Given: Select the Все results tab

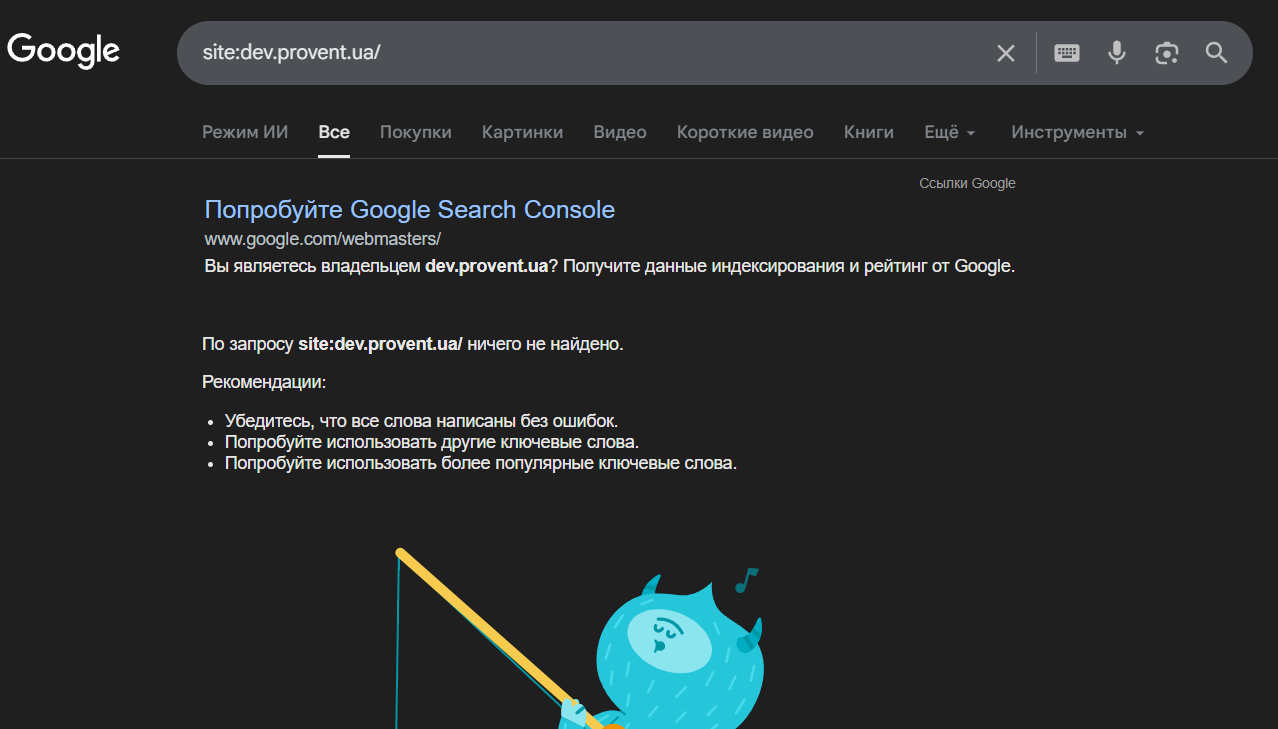Looking at the screenshot, I should coord(334,132).
